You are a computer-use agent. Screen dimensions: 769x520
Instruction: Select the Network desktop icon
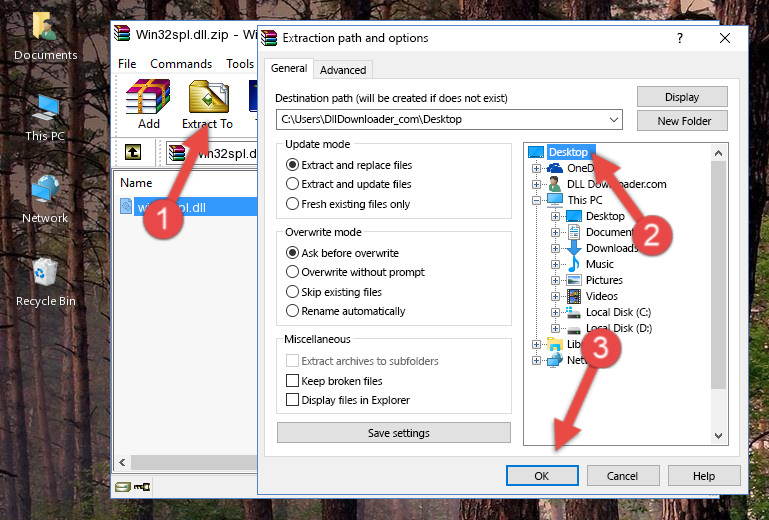(45, 199)
